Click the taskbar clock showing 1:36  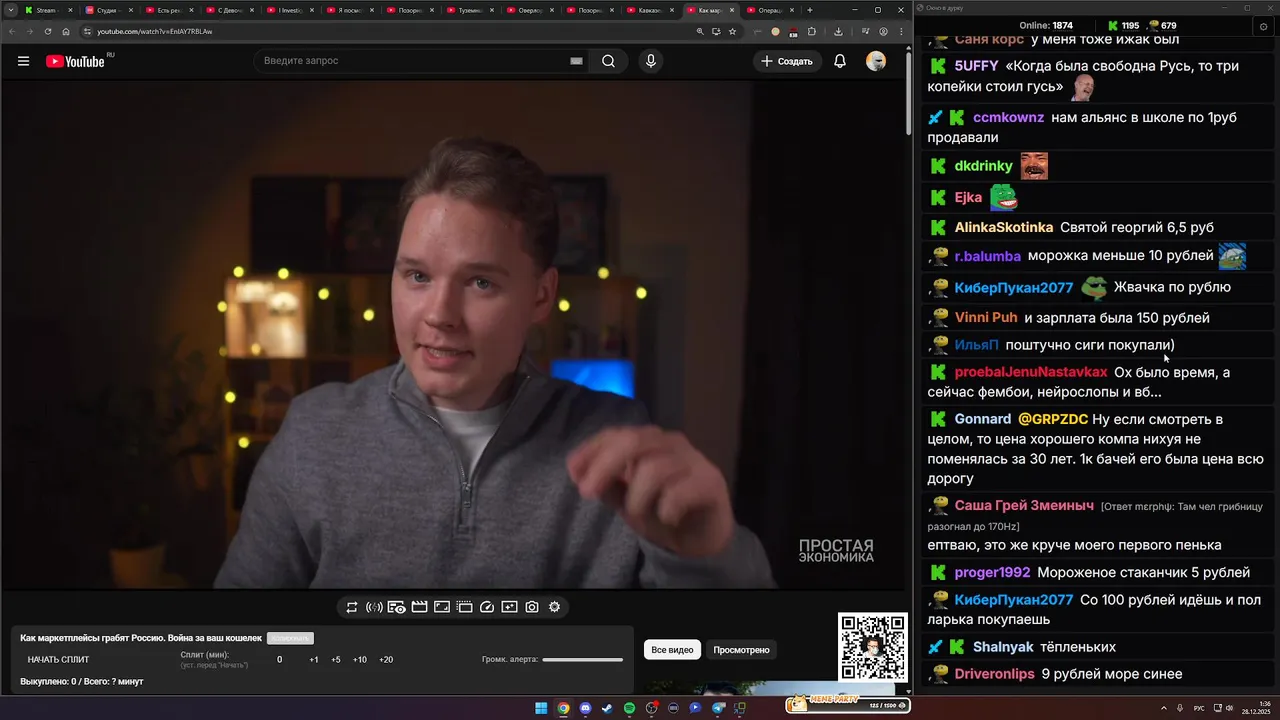click(1256, 708)
